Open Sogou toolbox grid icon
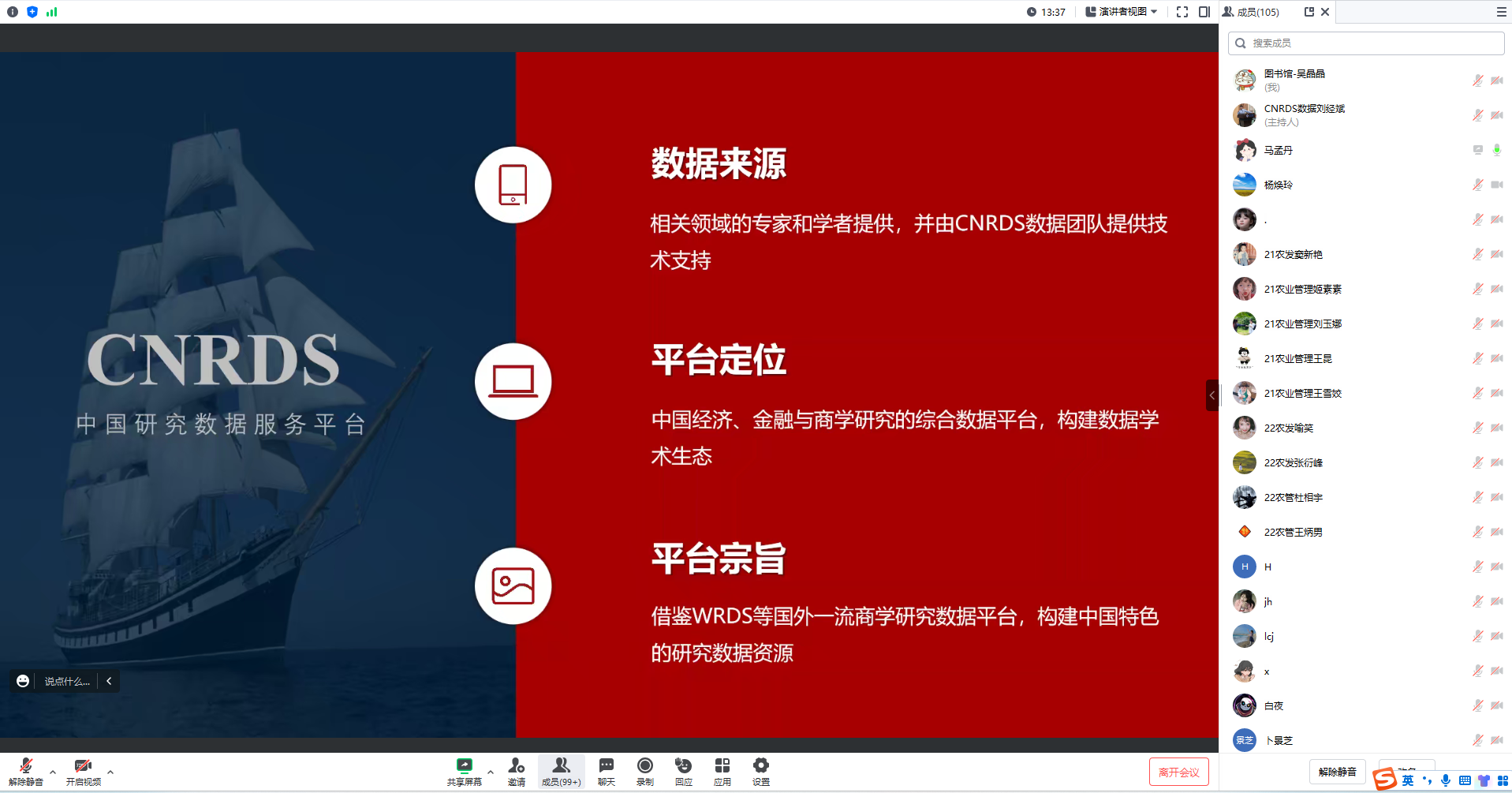The height and width of the screenshot is (793, 1512). pos(1503,780)
